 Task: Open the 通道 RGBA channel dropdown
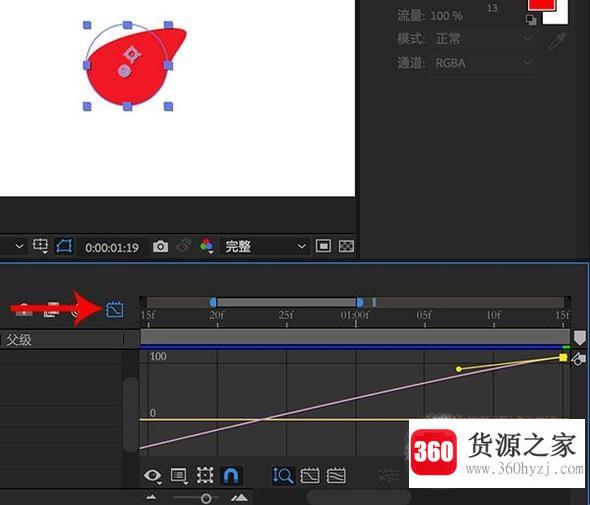tap(484, 63)
